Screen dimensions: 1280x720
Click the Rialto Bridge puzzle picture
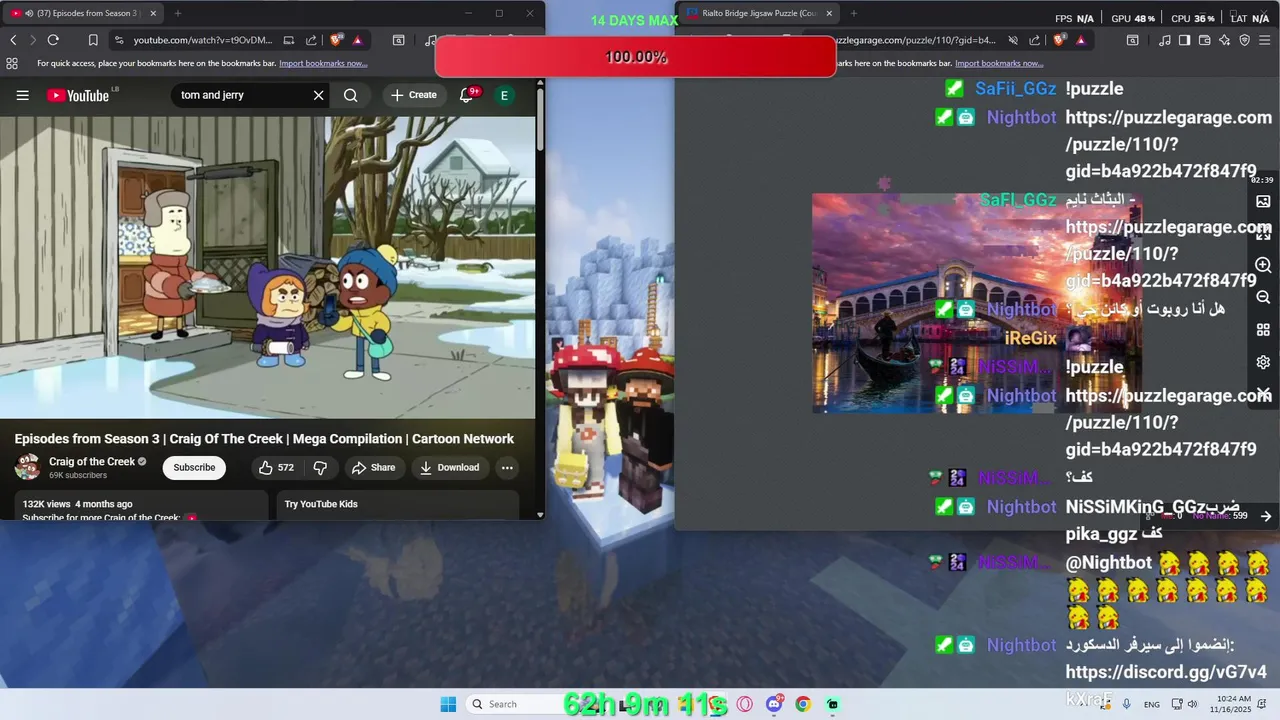point(975,303)
